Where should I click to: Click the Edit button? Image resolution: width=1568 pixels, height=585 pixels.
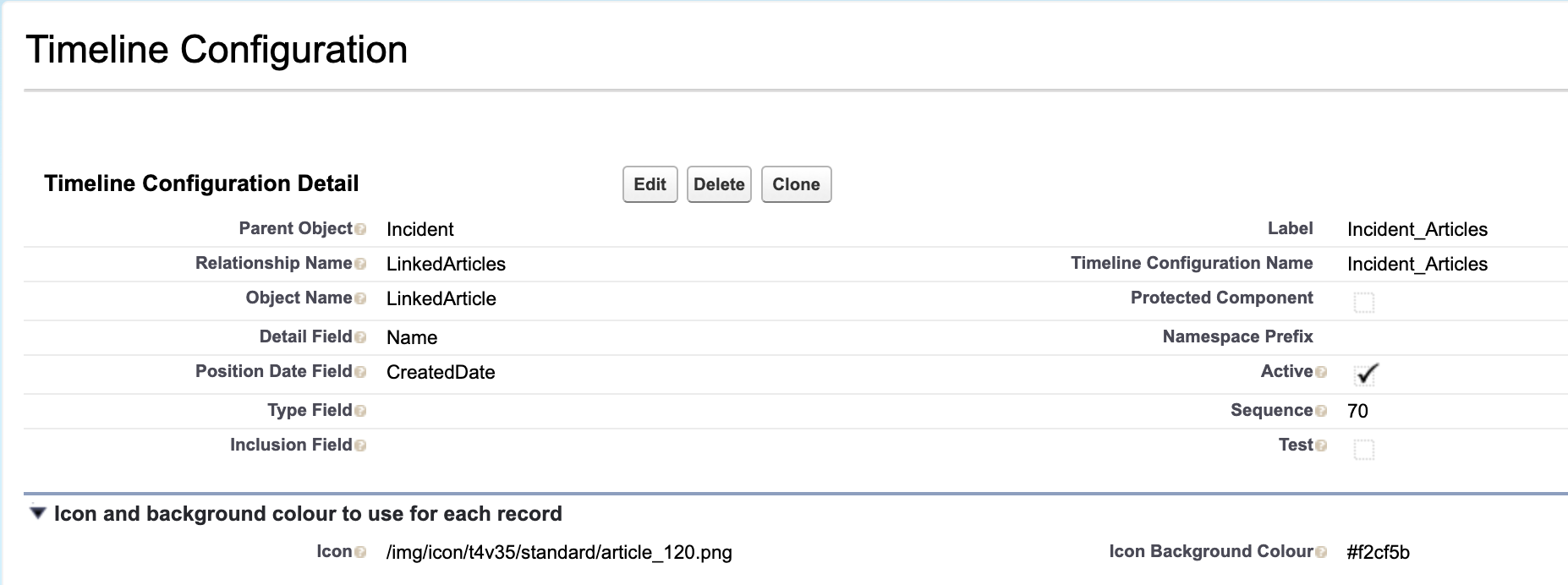(650, 184)
